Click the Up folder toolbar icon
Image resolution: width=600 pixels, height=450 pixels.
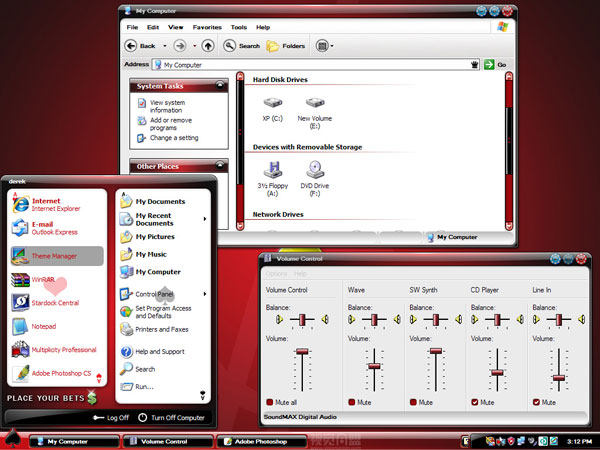click(x=207, y=46)
